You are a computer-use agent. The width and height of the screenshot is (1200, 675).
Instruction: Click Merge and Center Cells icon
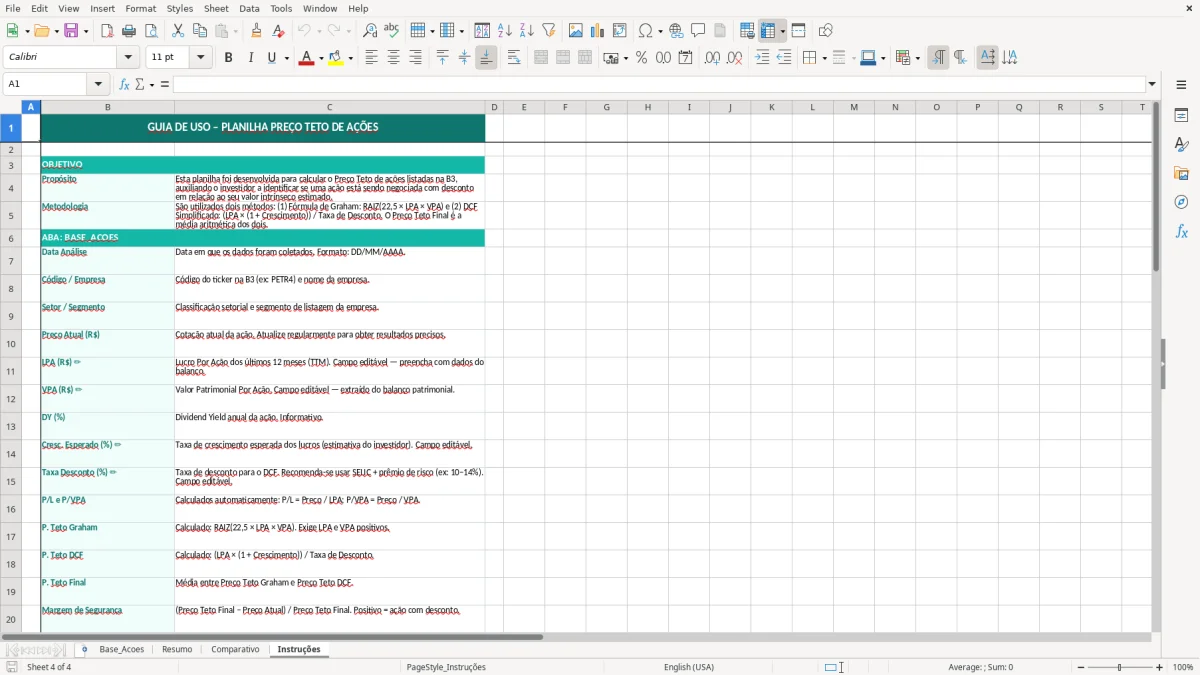tap(541, 58)
